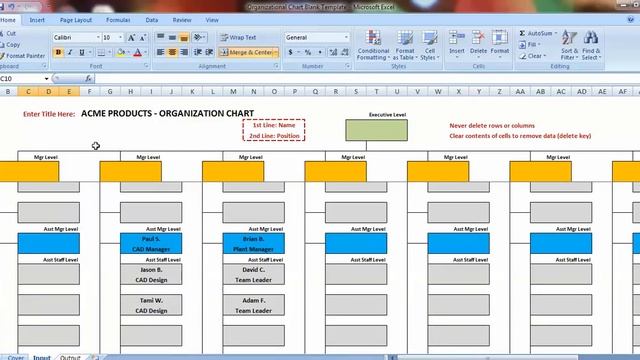Click Delete cells icon in Cells group
Screen dimensions: 640x360
[478, 38]
